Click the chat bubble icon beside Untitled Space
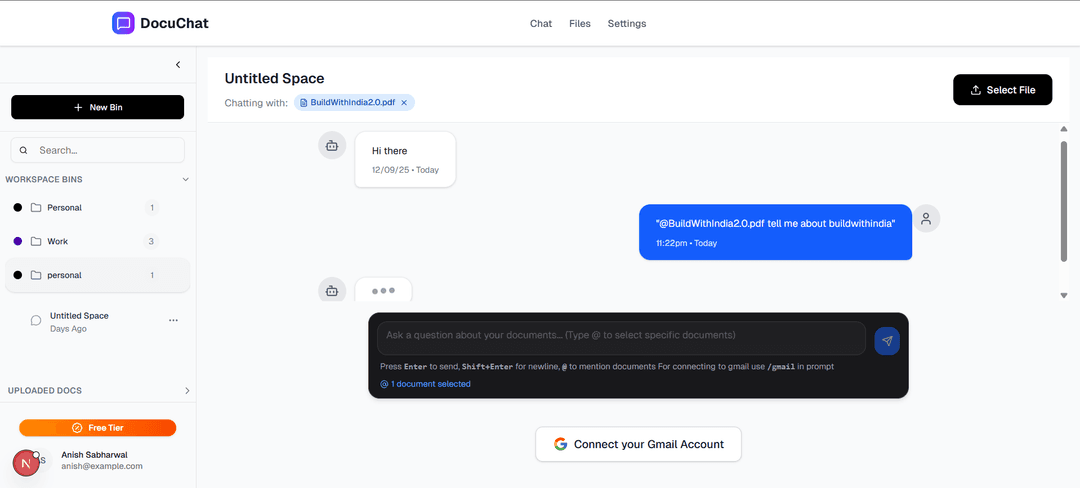 pos(36,321)
